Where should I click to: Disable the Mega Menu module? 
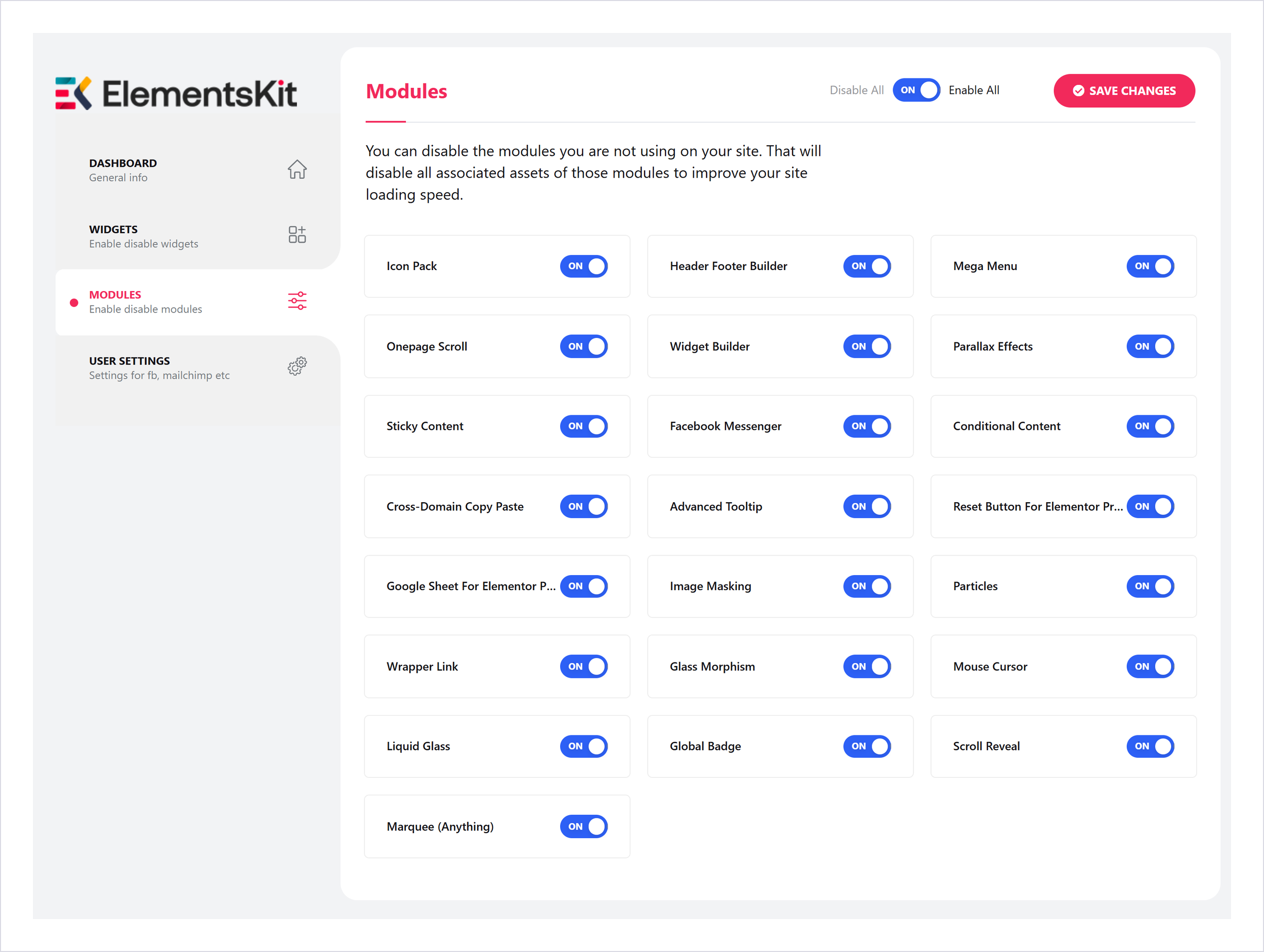pos(1150,266)
